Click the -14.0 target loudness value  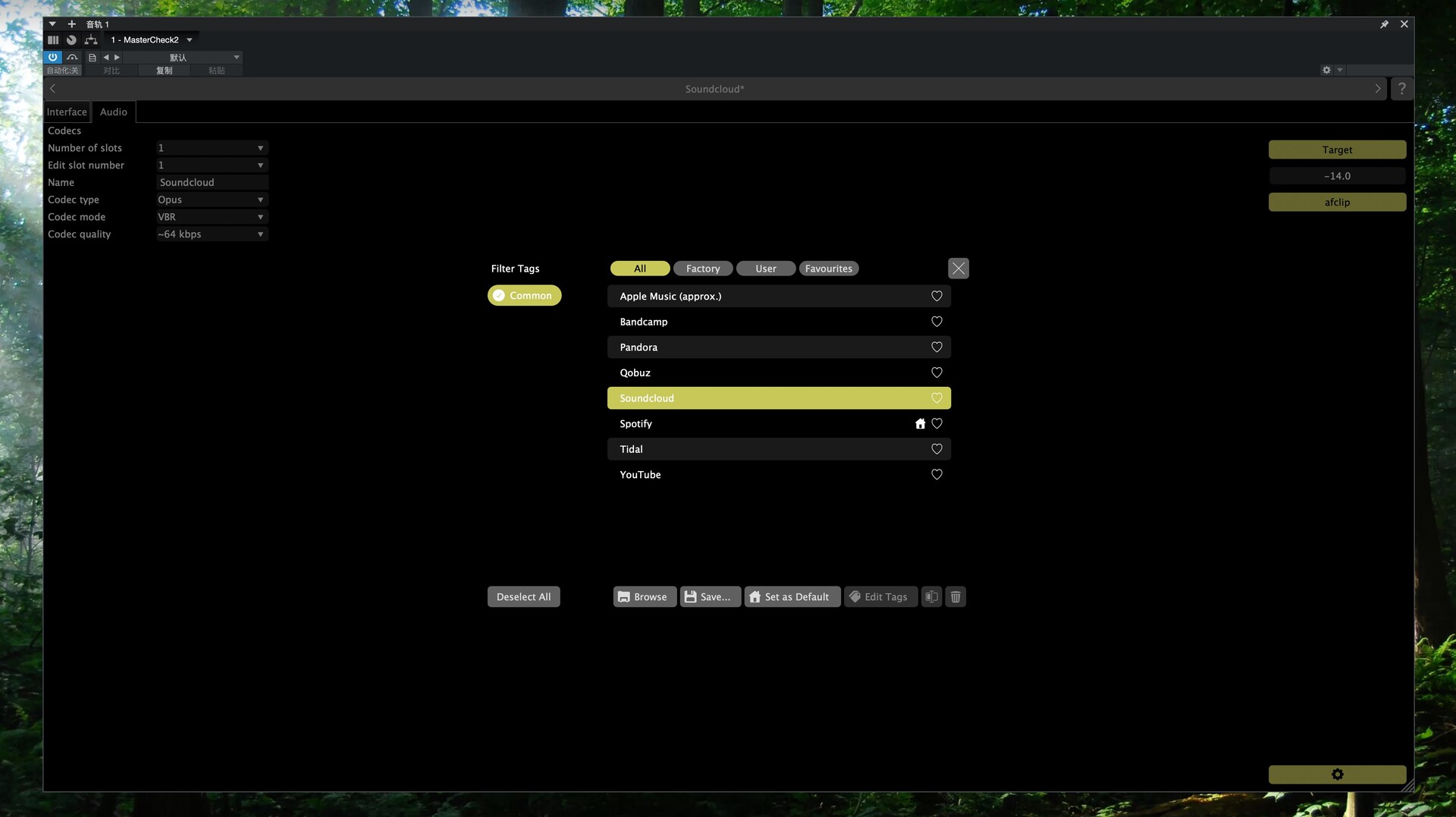1337,176
